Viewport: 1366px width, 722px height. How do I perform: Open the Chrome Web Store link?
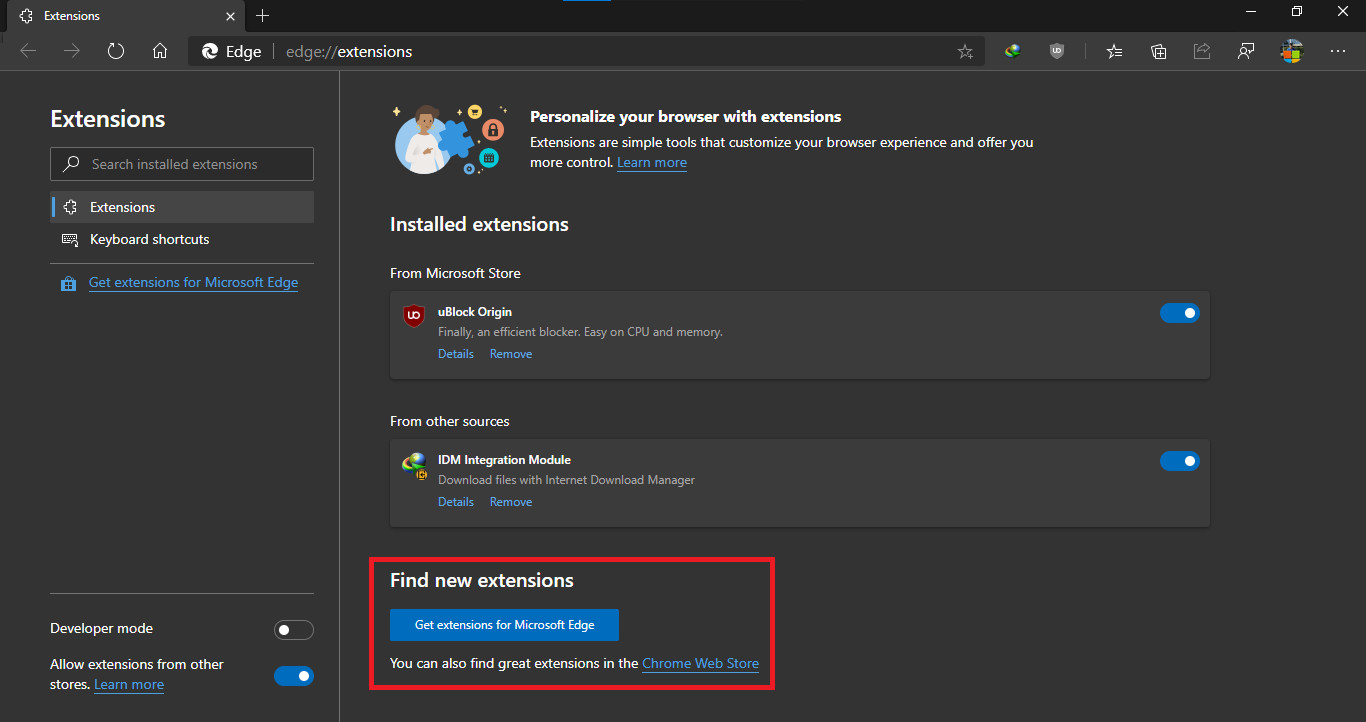click(x=699, y=663)
